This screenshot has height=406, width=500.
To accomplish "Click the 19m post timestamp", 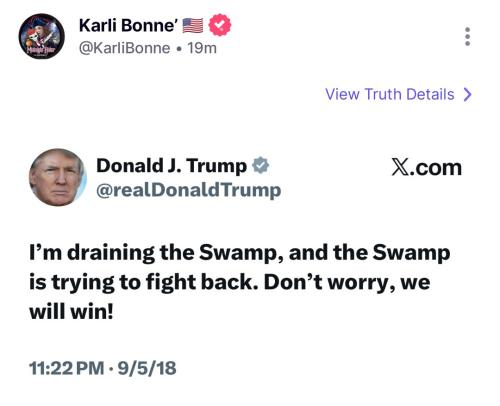I will point(202,48).
